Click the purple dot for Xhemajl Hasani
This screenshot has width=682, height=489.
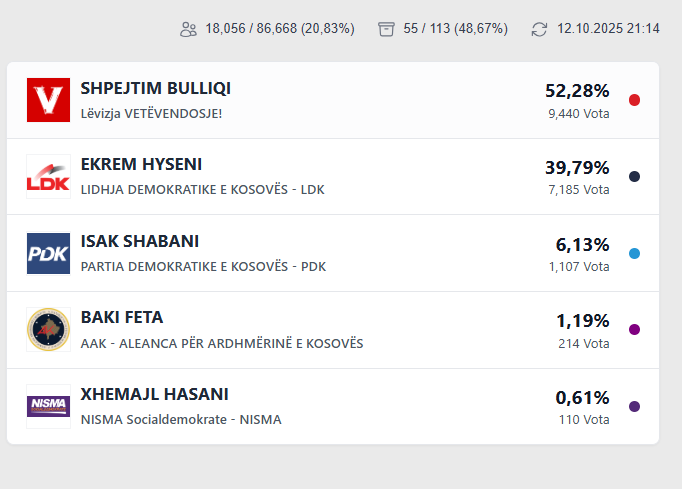point(634,406)
